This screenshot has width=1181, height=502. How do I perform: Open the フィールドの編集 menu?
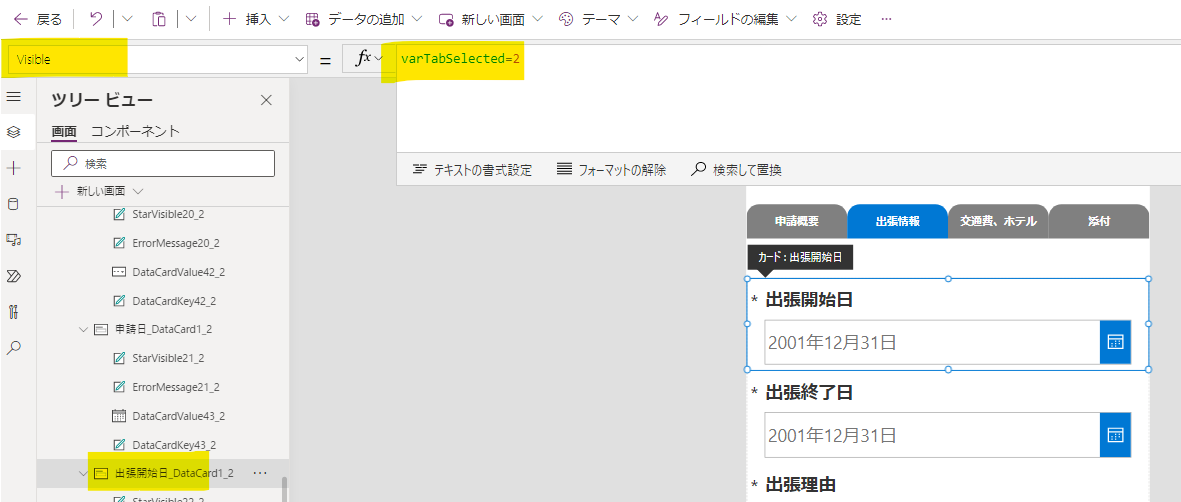[x=725, y=20]
